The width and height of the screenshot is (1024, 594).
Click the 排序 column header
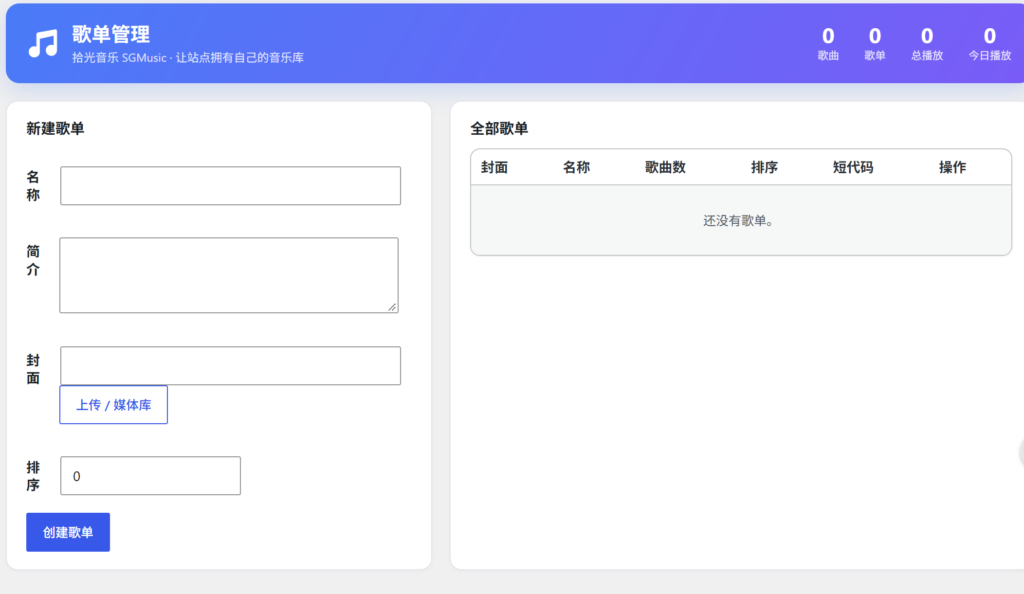[764, 167]
